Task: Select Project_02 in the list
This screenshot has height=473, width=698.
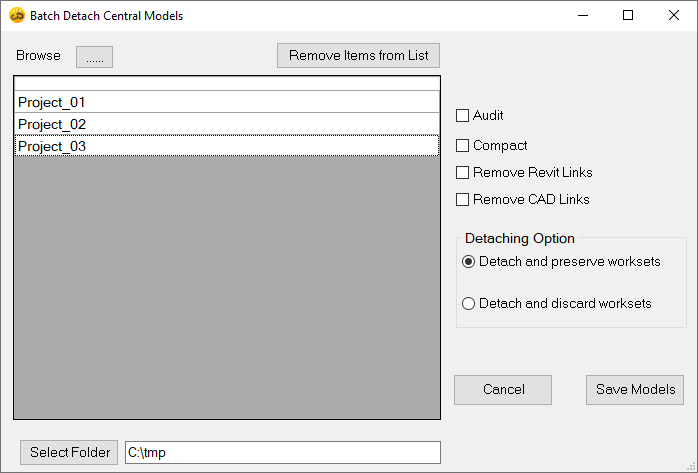Action: pos(227,124)
